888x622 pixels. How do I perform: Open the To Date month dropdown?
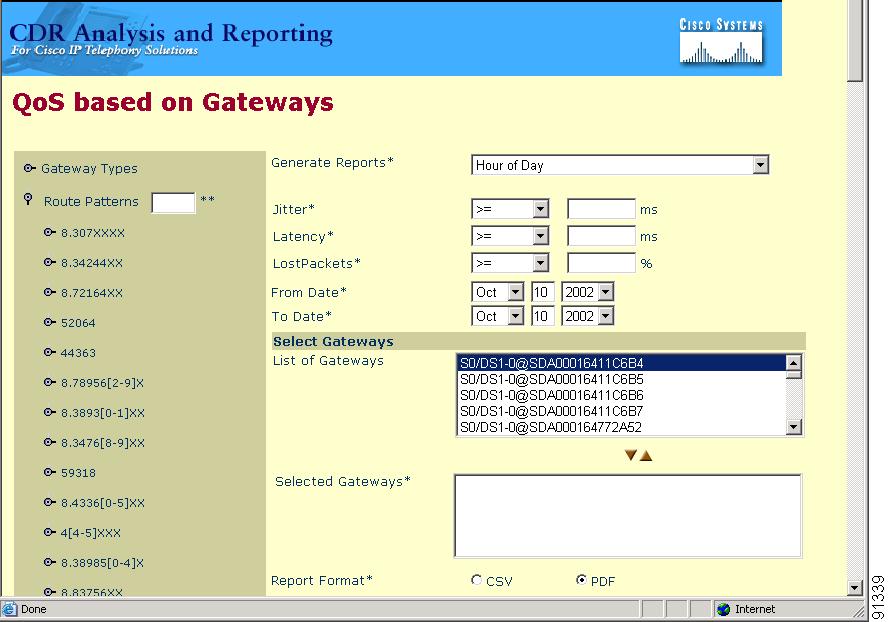(515, 316)
